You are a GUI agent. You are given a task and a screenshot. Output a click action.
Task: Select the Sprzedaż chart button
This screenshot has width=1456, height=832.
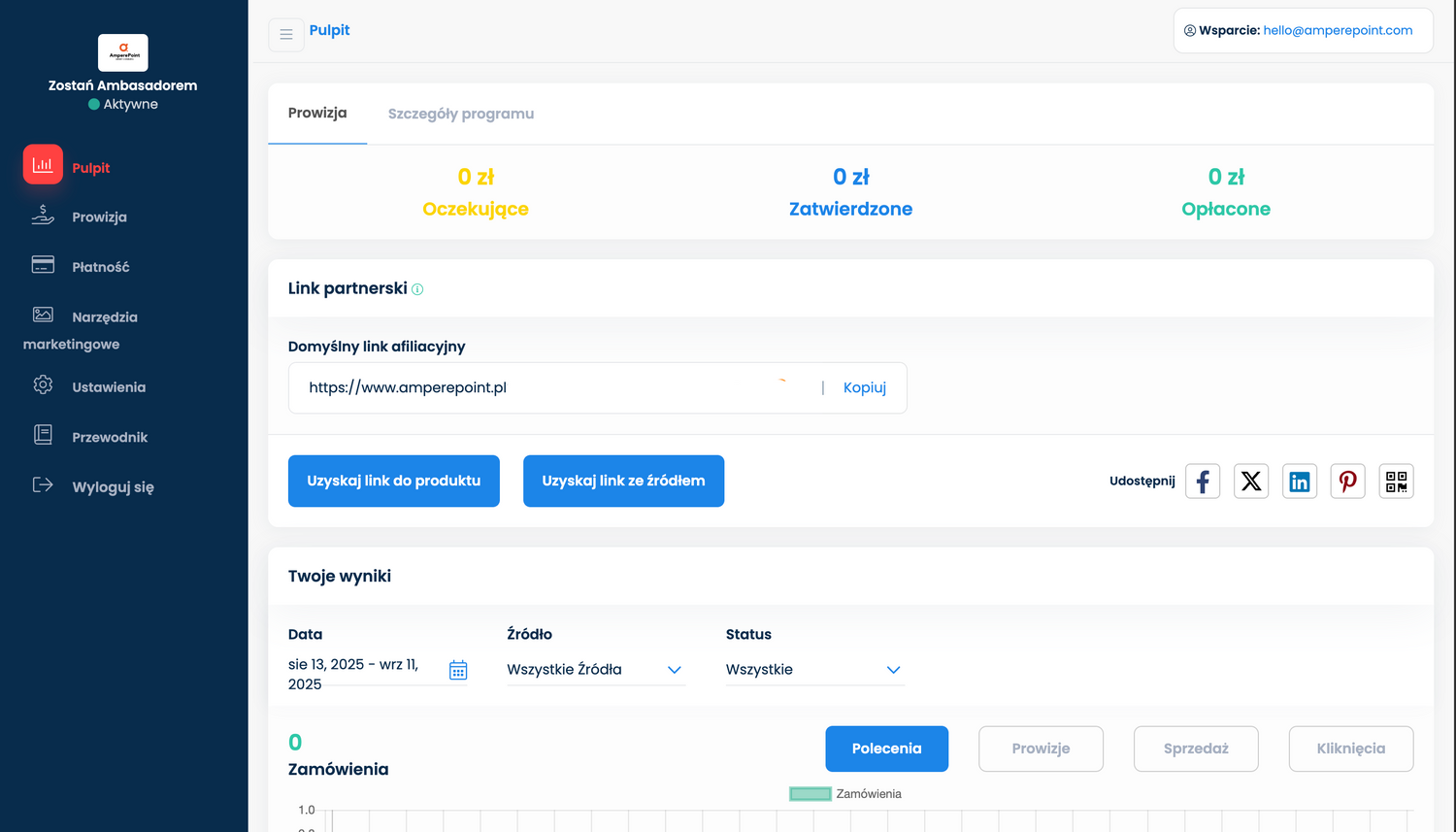[x=1196, y=749]
